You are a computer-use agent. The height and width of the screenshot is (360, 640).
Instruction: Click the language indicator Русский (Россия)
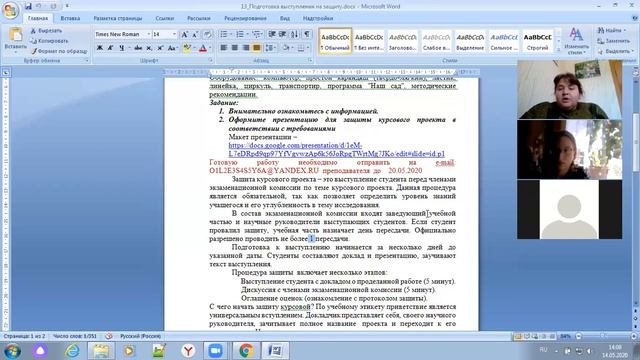click(x=140, y=336)
